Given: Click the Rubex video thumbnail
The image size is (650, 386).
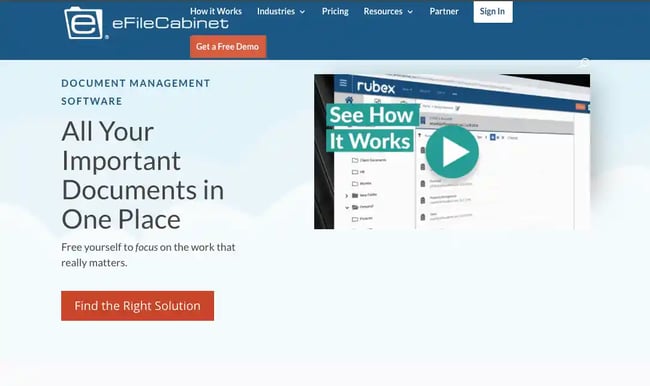Looking at the screenshot, I should 452,152.
